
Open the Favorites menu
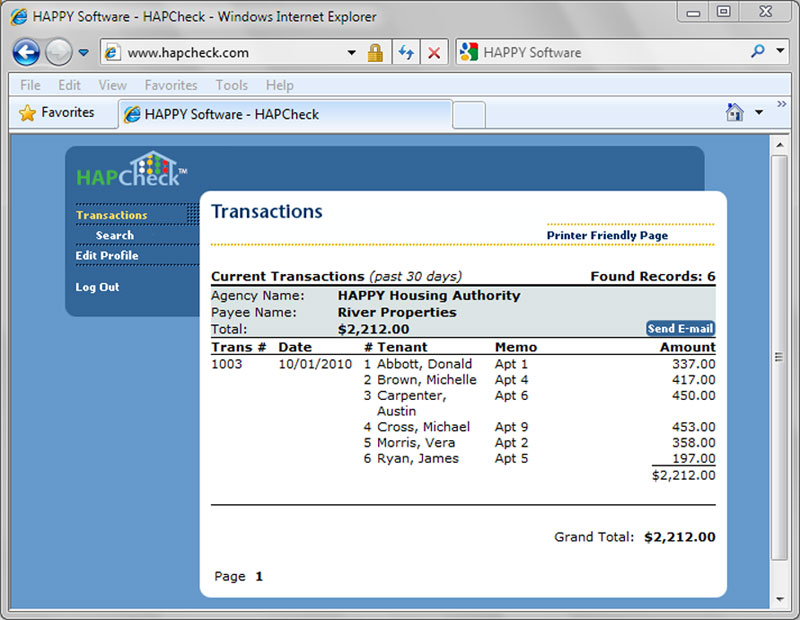click(x=171, y=85)
